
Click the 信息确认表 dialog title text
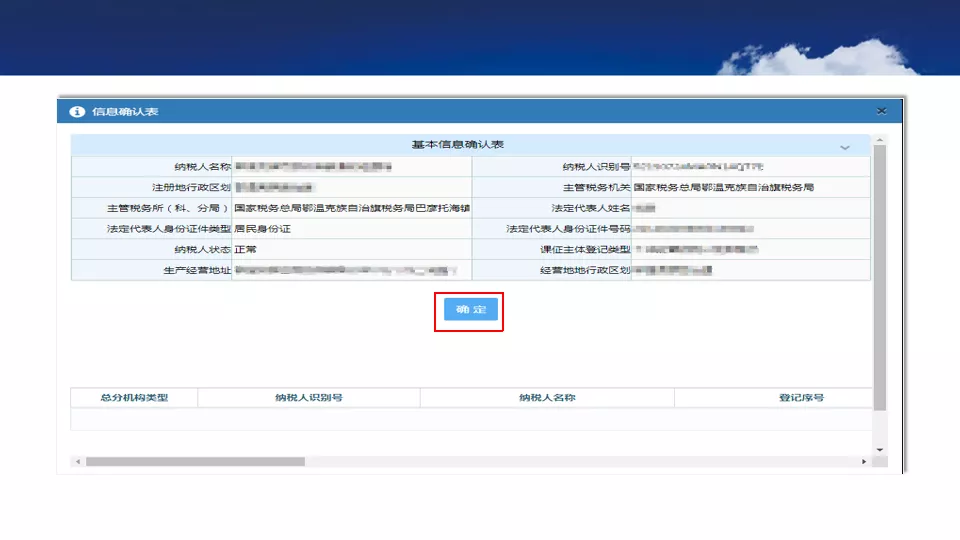click(125, 111)
